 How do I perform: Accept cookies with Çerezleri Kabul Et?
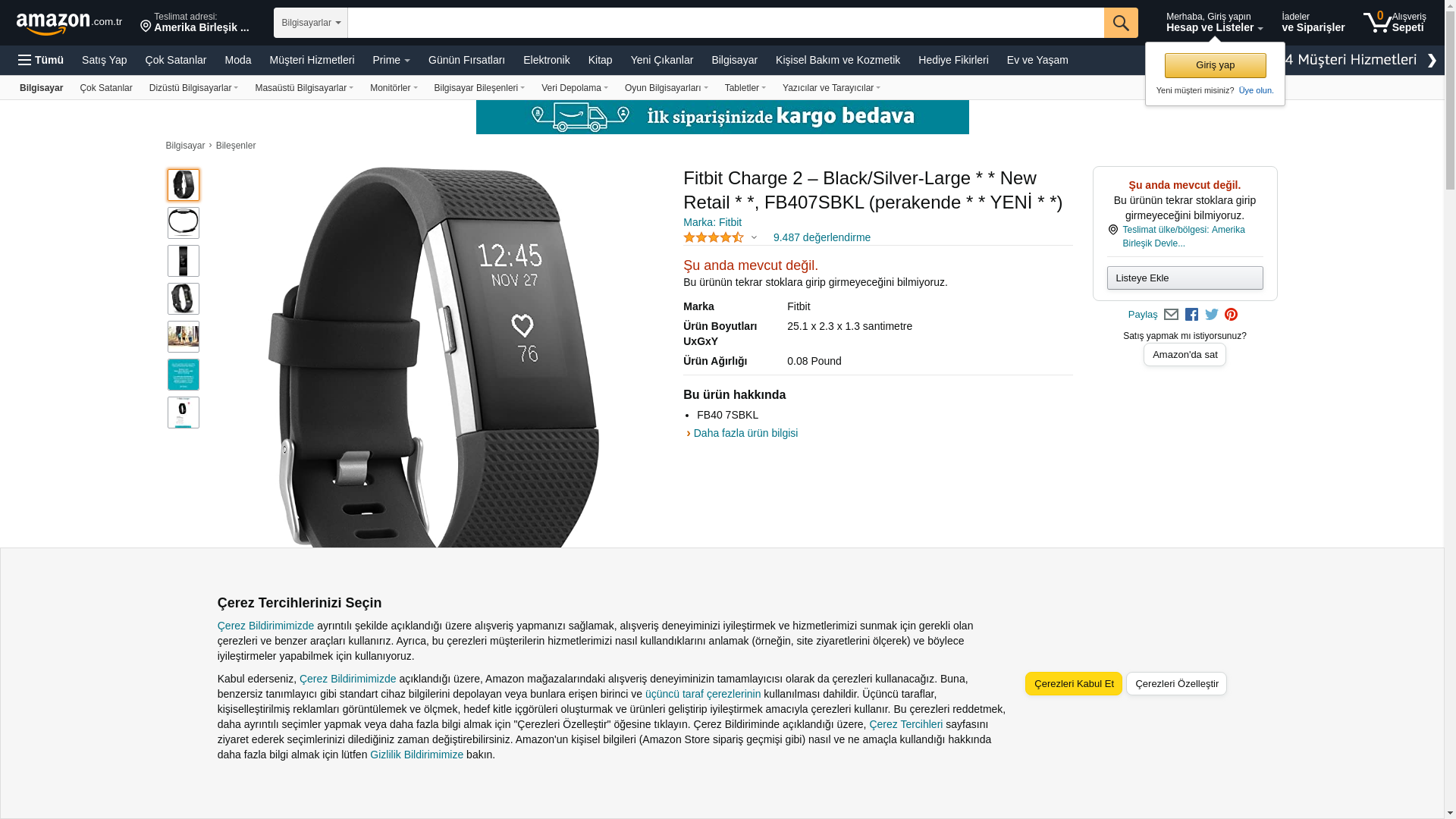click(x=1073, y=683)
